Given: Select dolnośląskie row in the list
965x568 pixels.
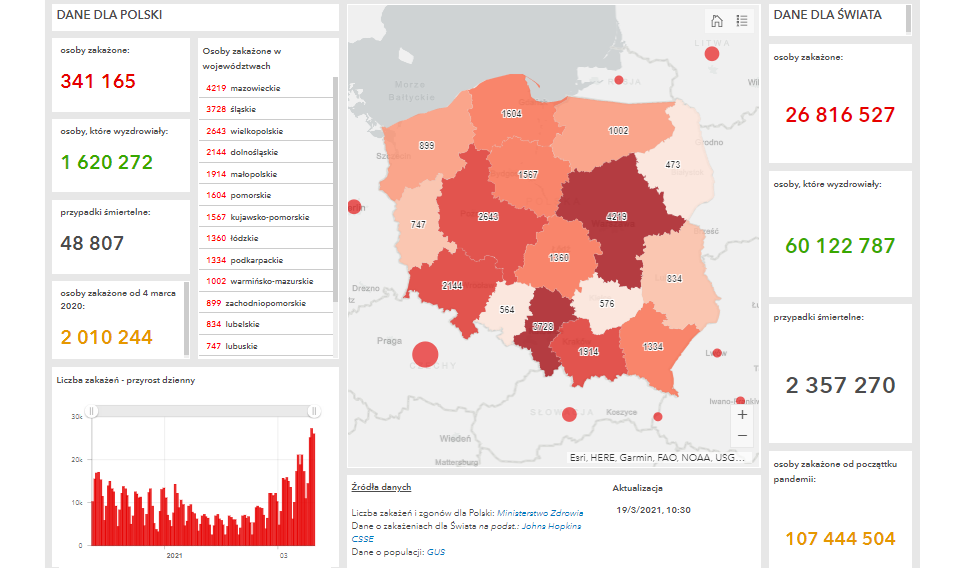Looking at the screenshot, I should 266,152.
